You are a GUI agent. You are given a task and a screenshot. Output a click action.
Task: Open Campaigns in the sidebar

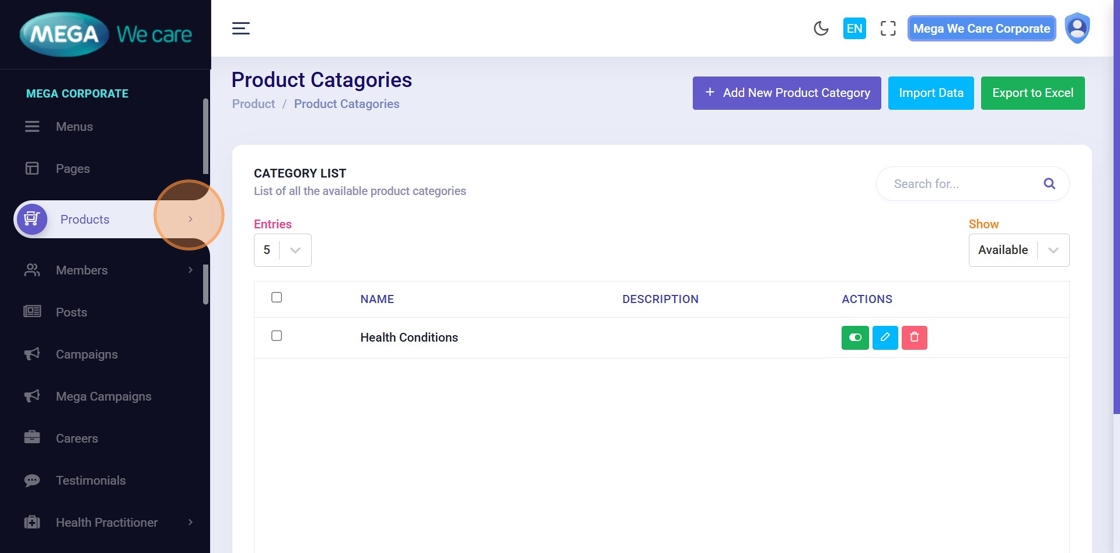tap(86, 354)
